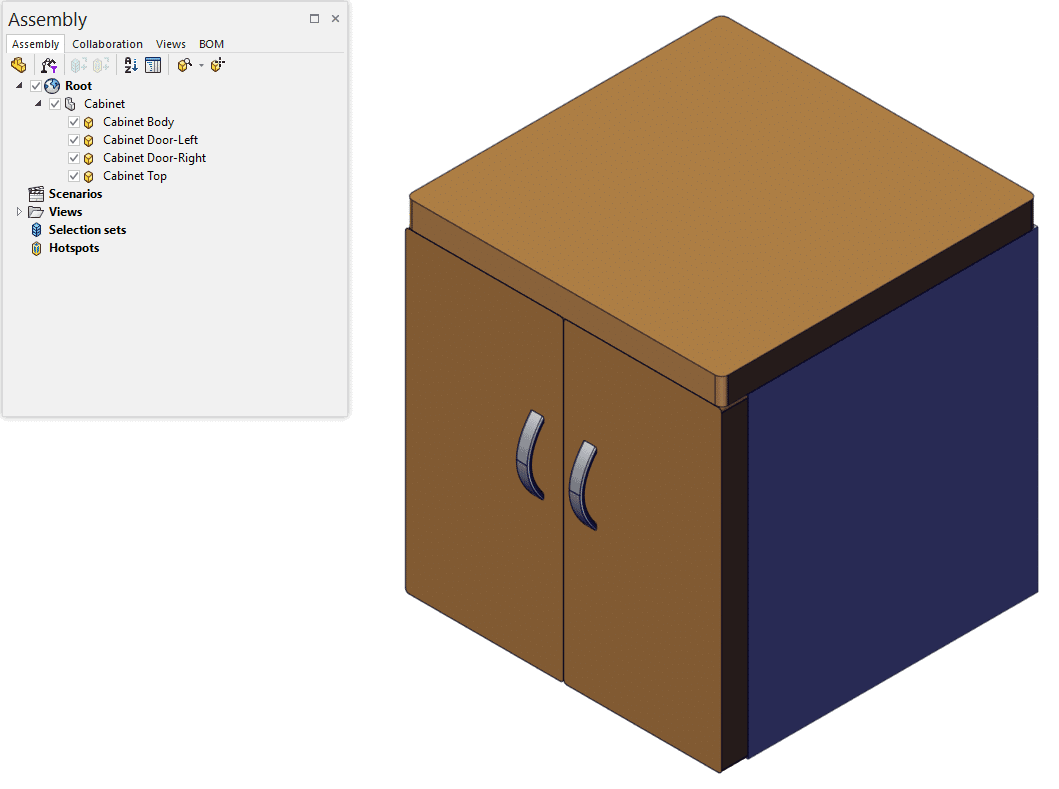Select the Root tree item
This screenshot has height=789, width=1059.
click(x=78, y=86)
